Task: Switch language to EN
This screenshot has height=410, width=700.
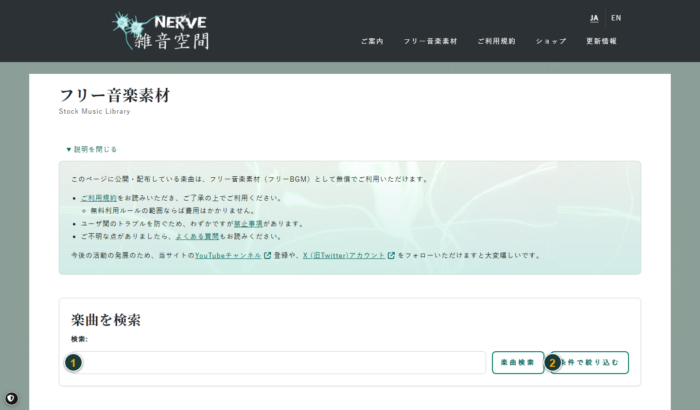Action: point(616,18)
